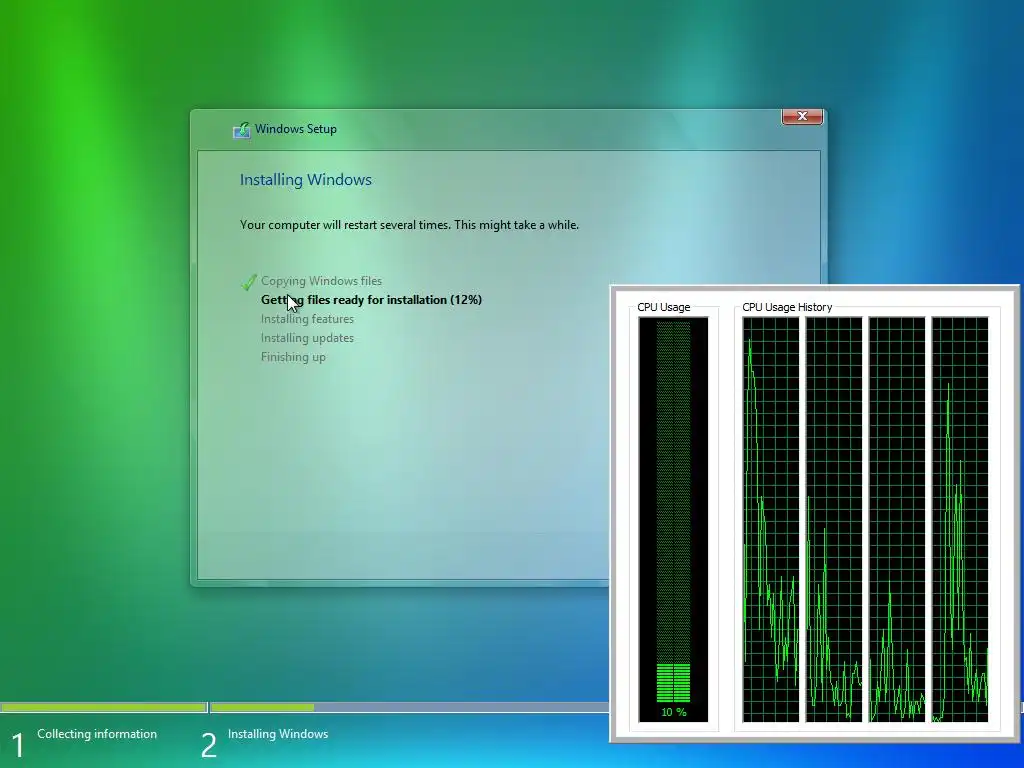
Task: Click the 'Installing updates' step
Action: 307,338
